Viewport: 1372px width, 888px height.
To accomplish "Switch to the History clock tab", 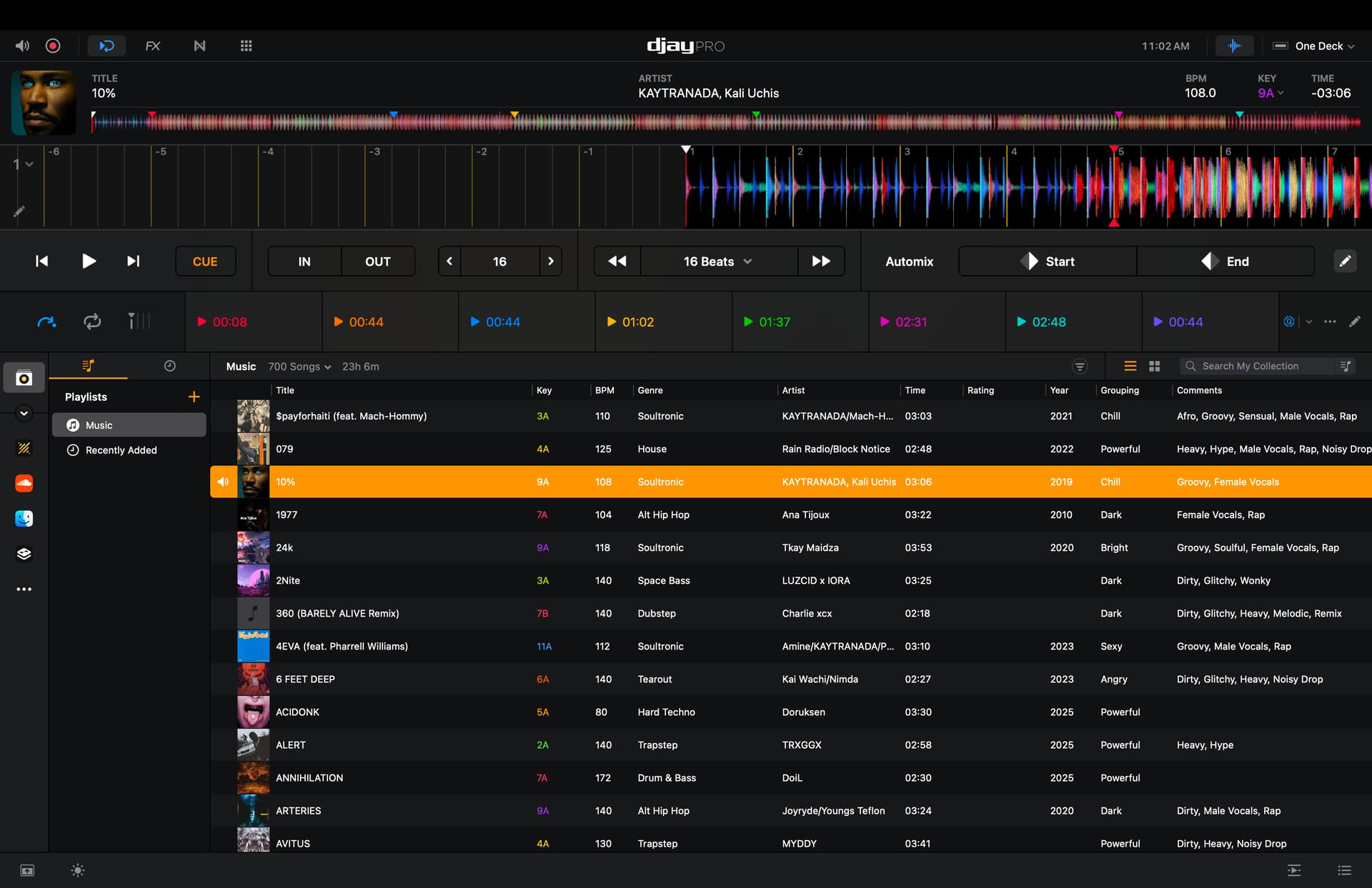I will 169,366.
